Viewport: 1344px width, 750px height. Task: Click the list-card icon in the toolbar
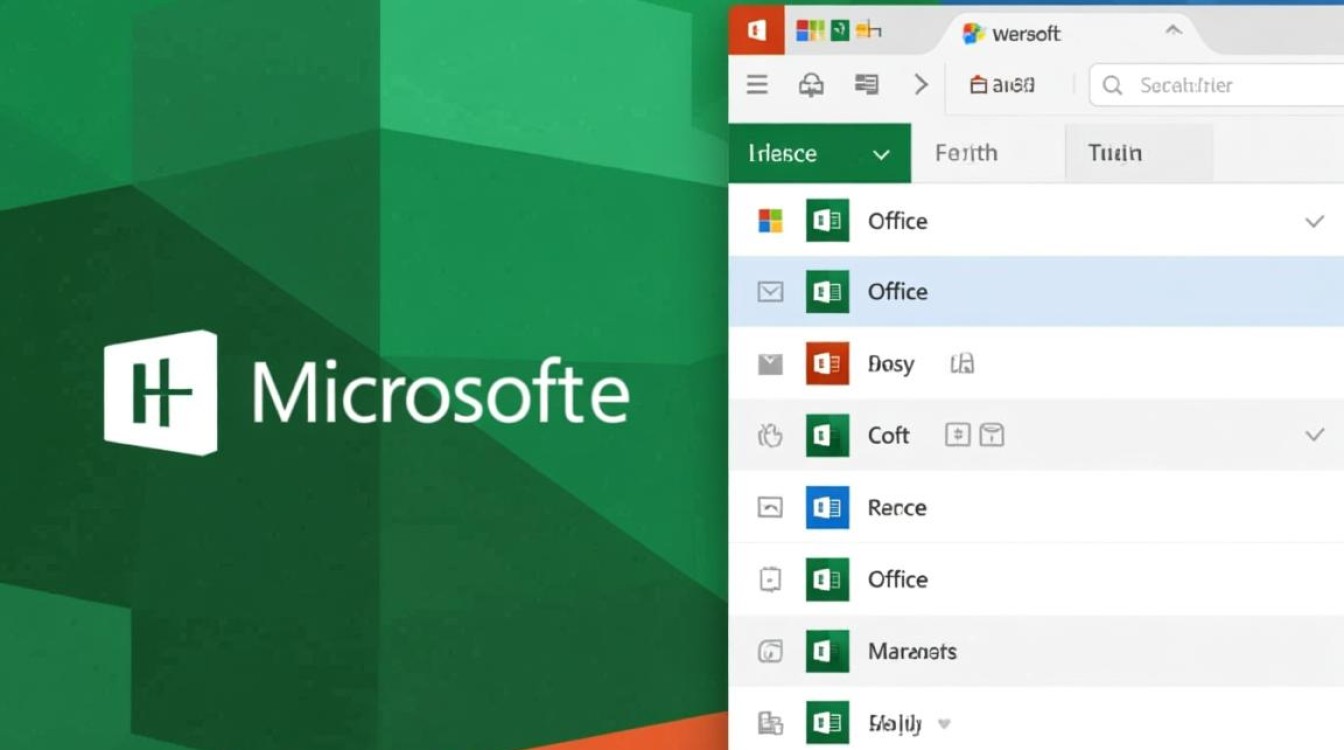[866, 85]
